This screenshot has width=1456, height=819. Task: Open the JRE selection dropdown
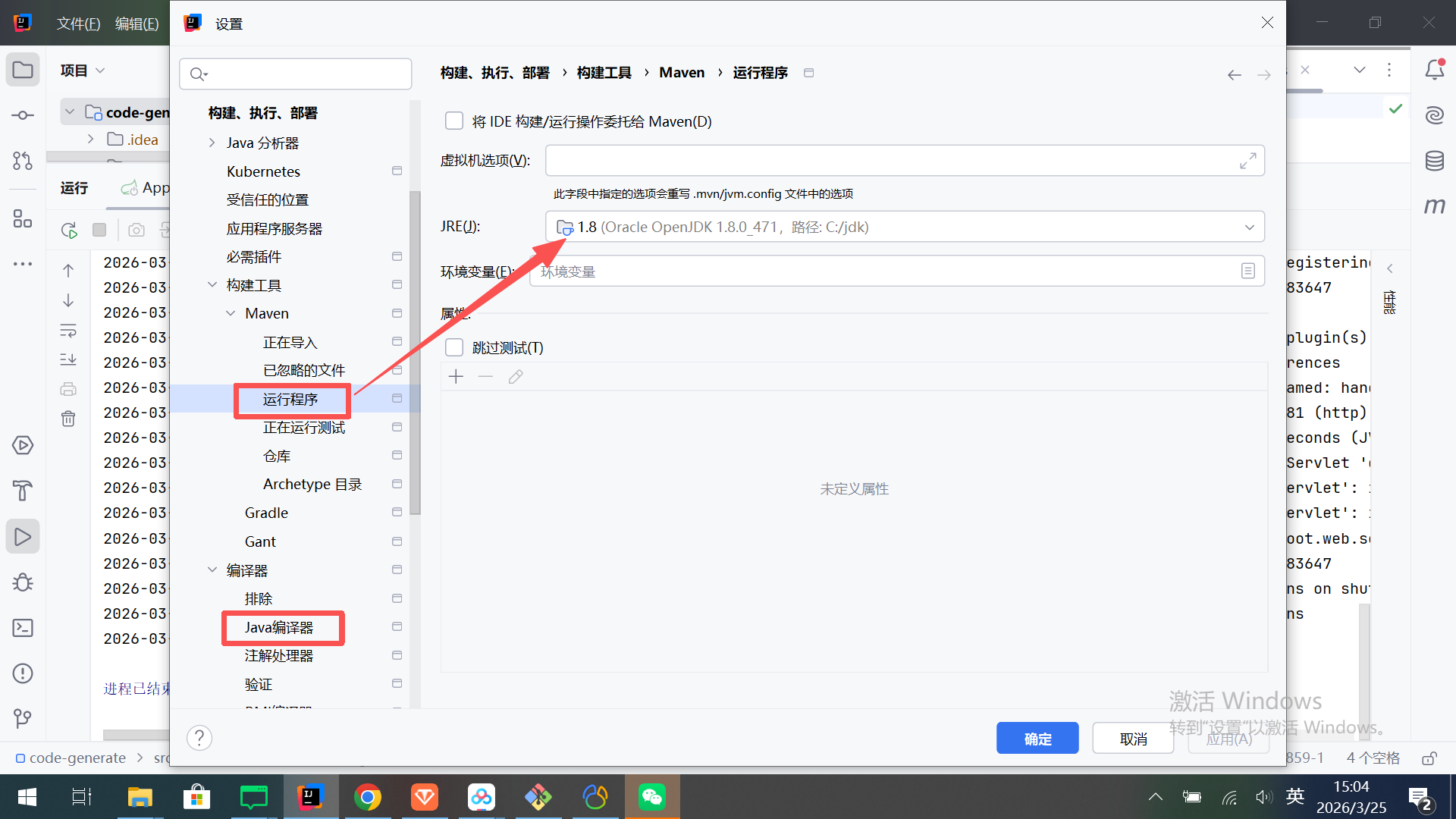coord(1248,227)
